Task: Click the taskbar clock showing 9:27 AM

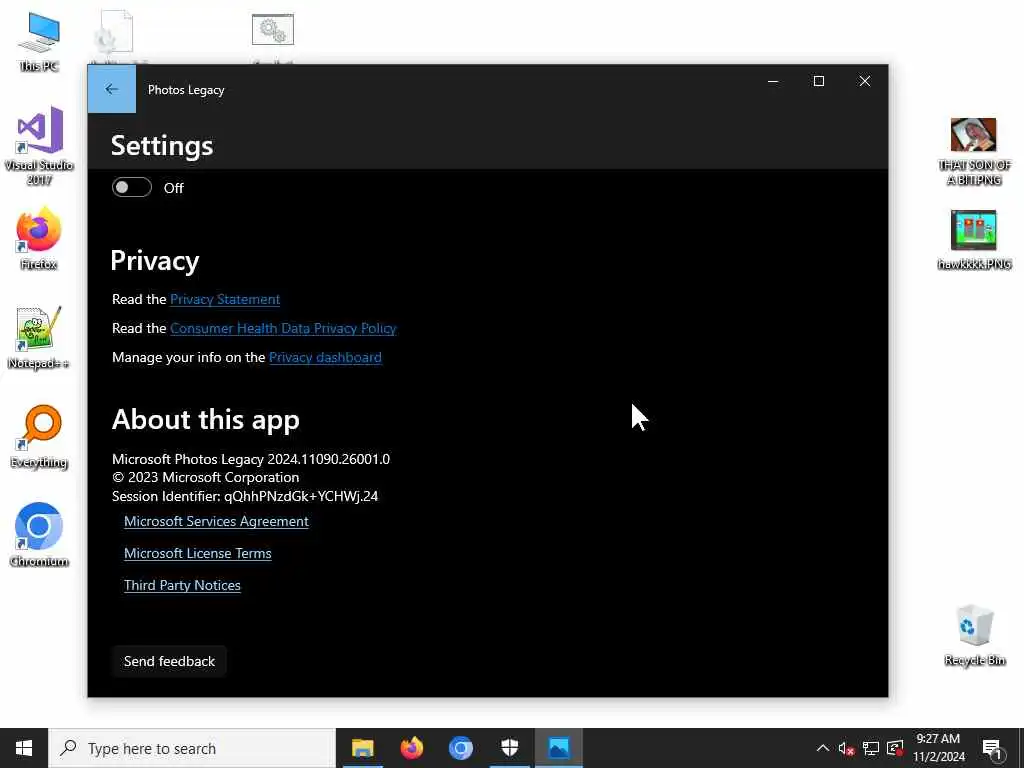Action: (x=938, y=748)
